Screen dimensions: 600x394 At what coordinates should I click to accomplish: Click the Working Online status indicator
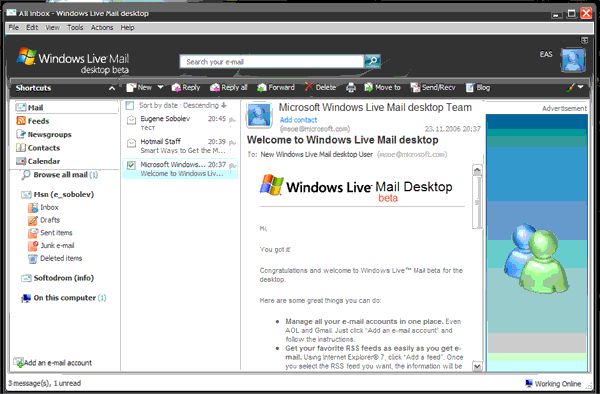click(x=553, y=384)
